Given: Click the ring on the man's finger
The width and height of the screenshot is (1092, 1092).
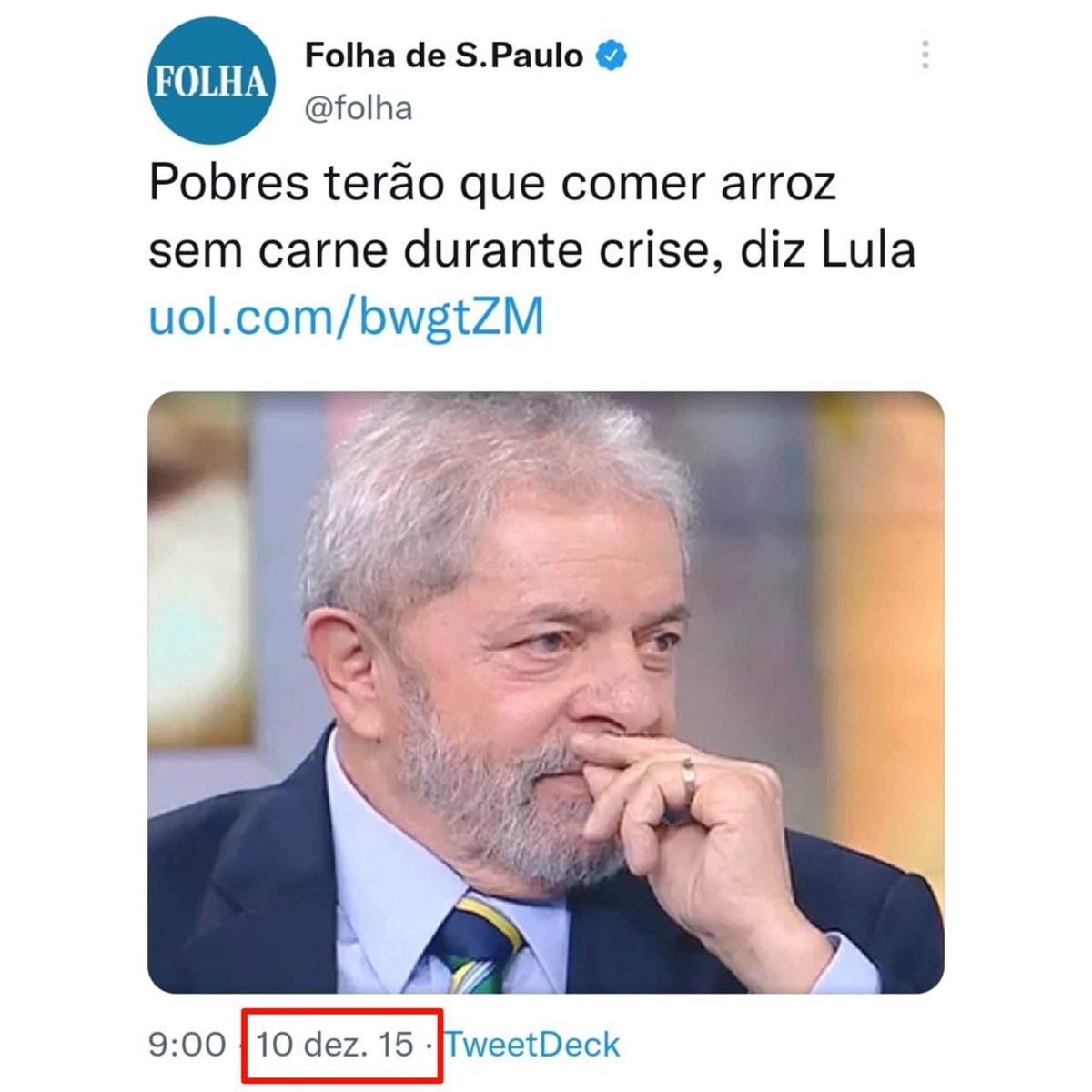Looking at the screenshot, I should click(690, 783).
